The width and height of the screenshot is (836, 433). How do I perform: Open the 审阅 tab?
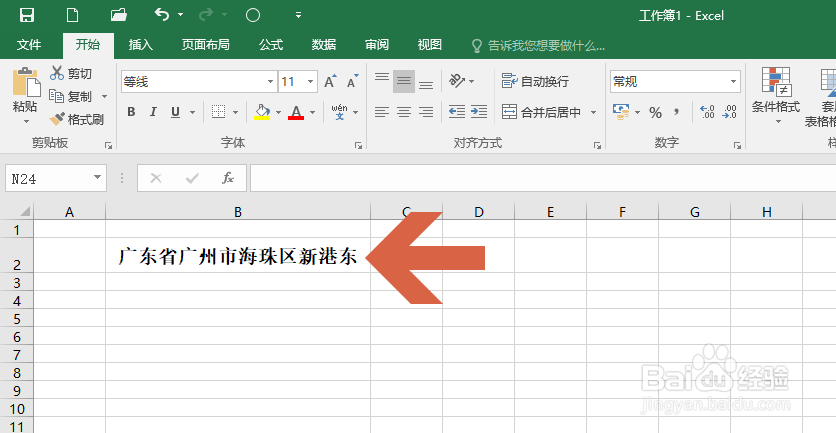coord(377,45)
